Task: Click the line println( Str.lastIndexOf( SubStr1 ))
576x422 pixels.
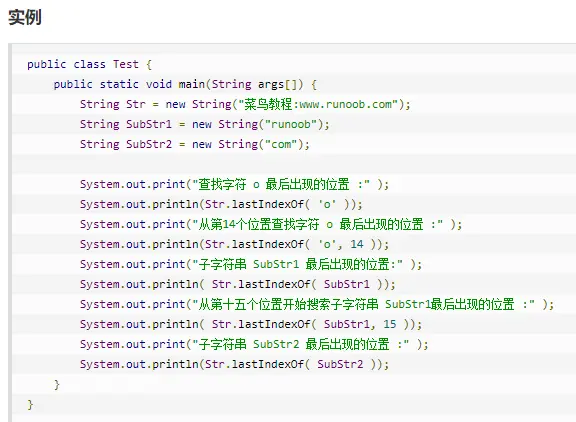Action: [x=238, y=284]
